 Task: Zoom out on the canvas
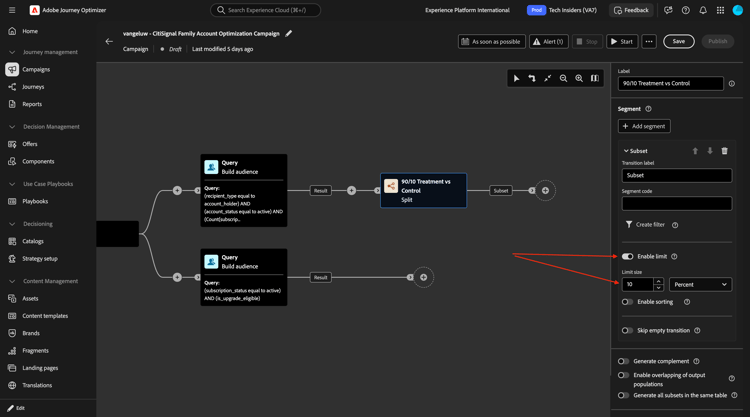tap(563, 78)
